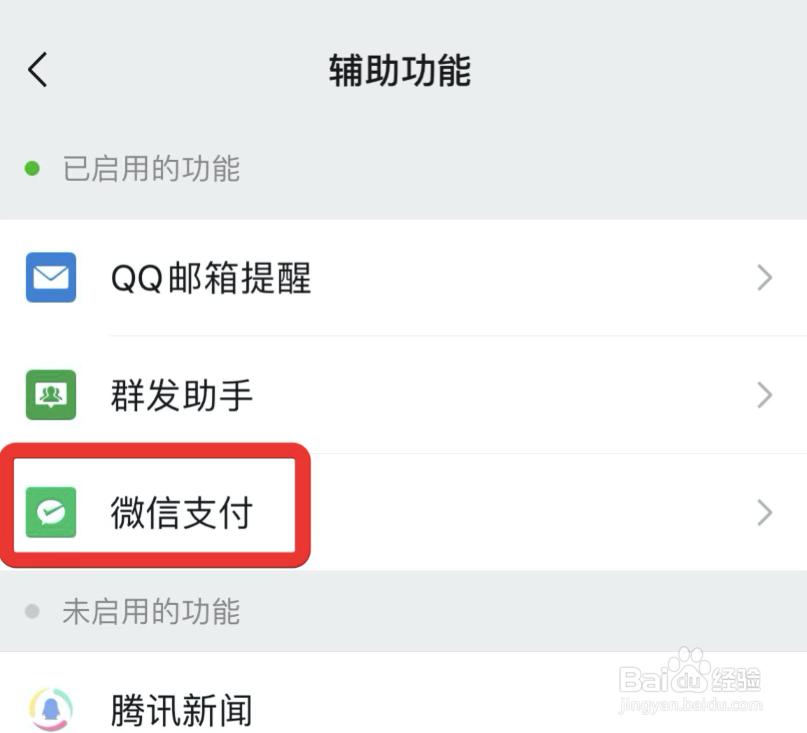Select the 微信支付 entry
This screenshot has width=807, height=733.
tap(404, 513)
